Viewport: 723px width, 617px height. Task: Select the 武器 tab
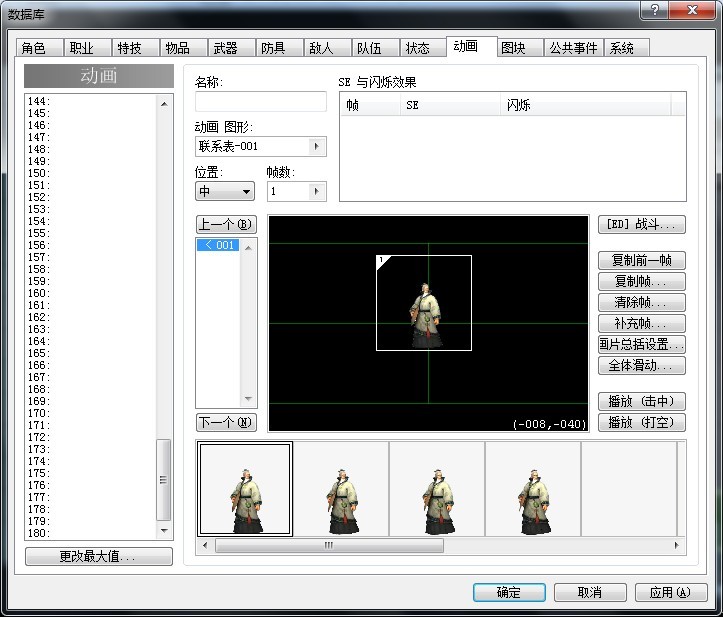(x=231, y=48)
